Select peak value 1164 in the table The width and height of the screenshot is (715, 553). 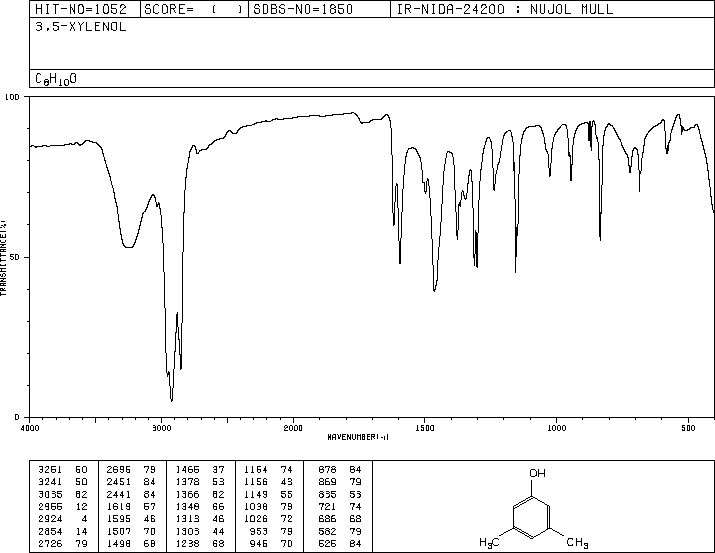pos(256,470)
